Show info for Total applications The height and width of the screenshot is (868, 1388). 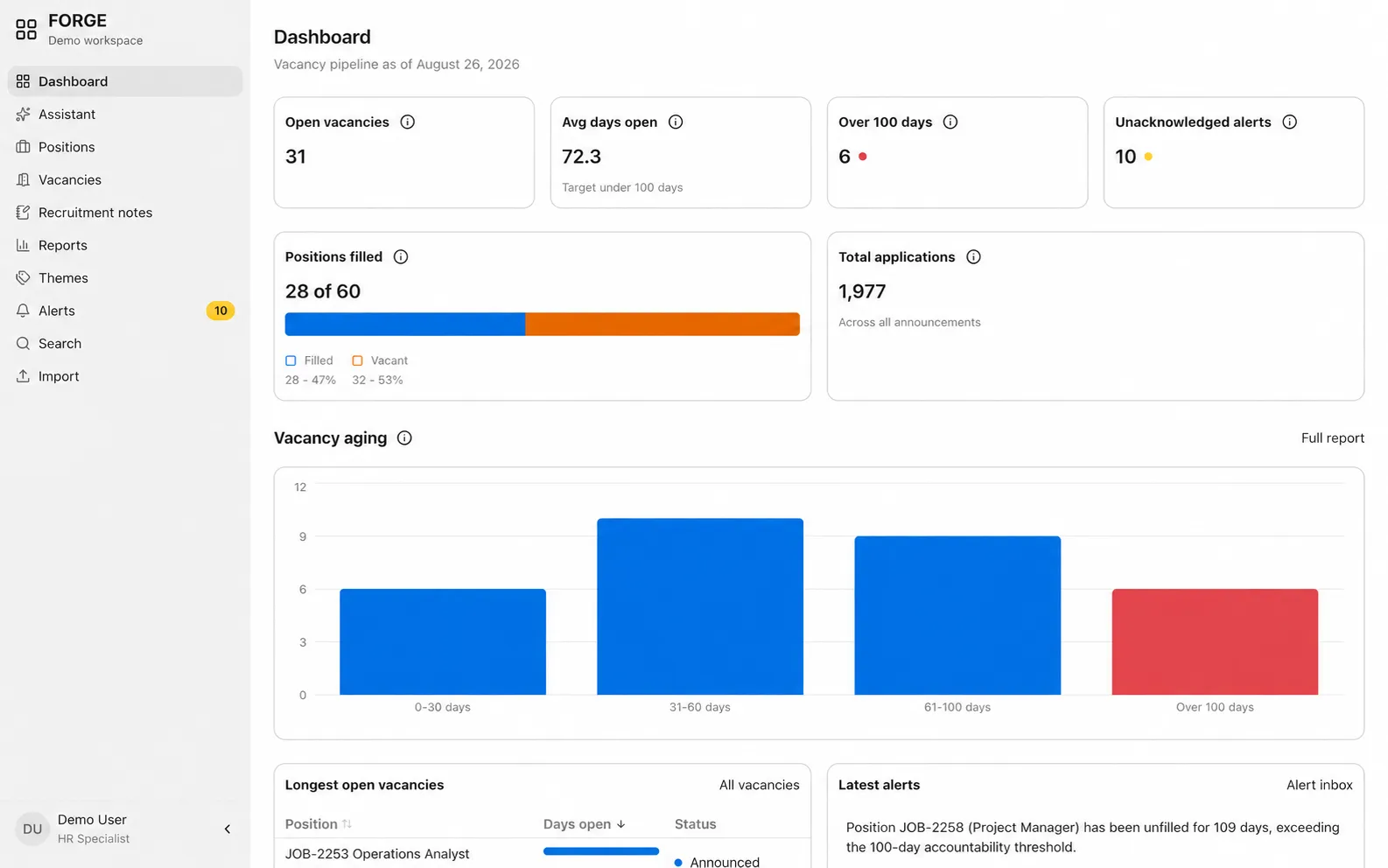[973, 256]
